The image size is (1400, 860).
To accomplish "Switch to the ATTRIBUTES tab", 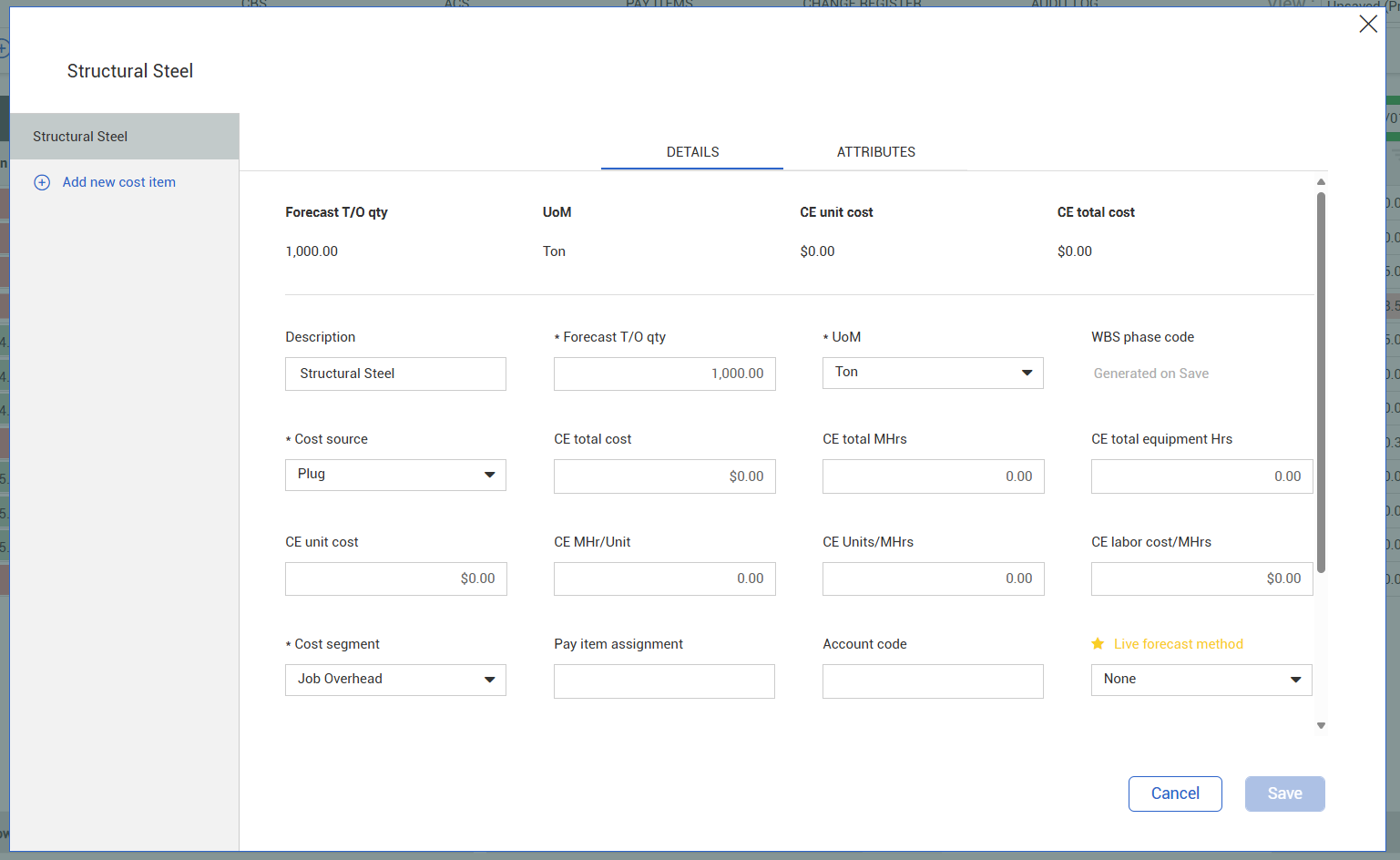I will tap(875, 152).
